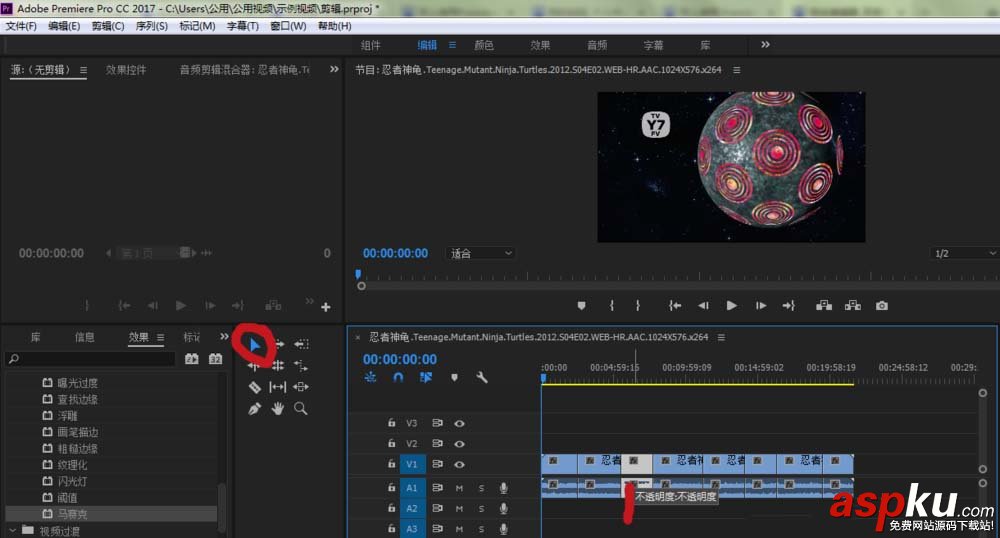Target the A2 track header
This screenshot has width=1000, height=538.
[x=412, y=509]
